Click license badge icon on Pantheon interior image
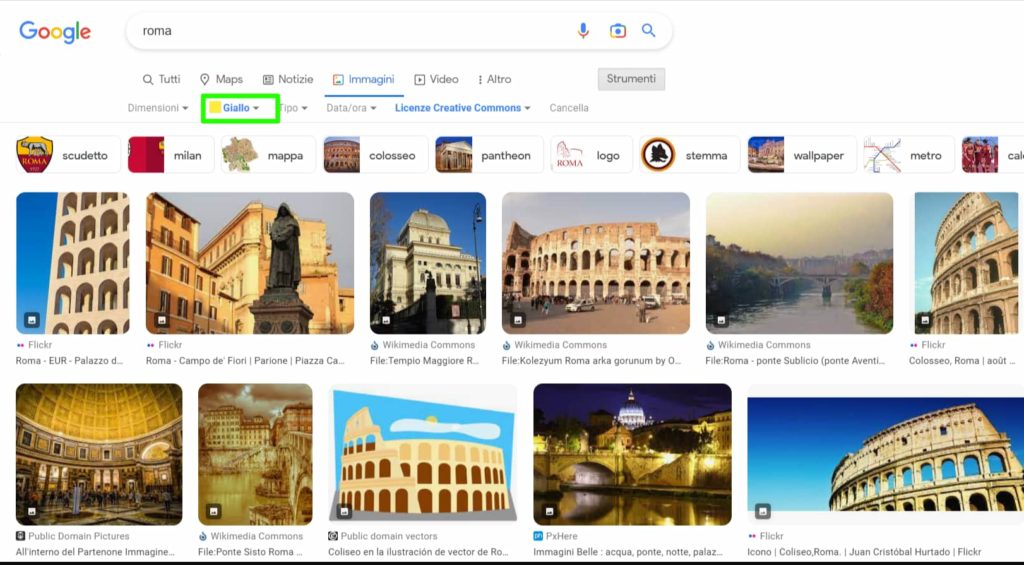This screenshot has width=1024, height=565. [31, 511]
